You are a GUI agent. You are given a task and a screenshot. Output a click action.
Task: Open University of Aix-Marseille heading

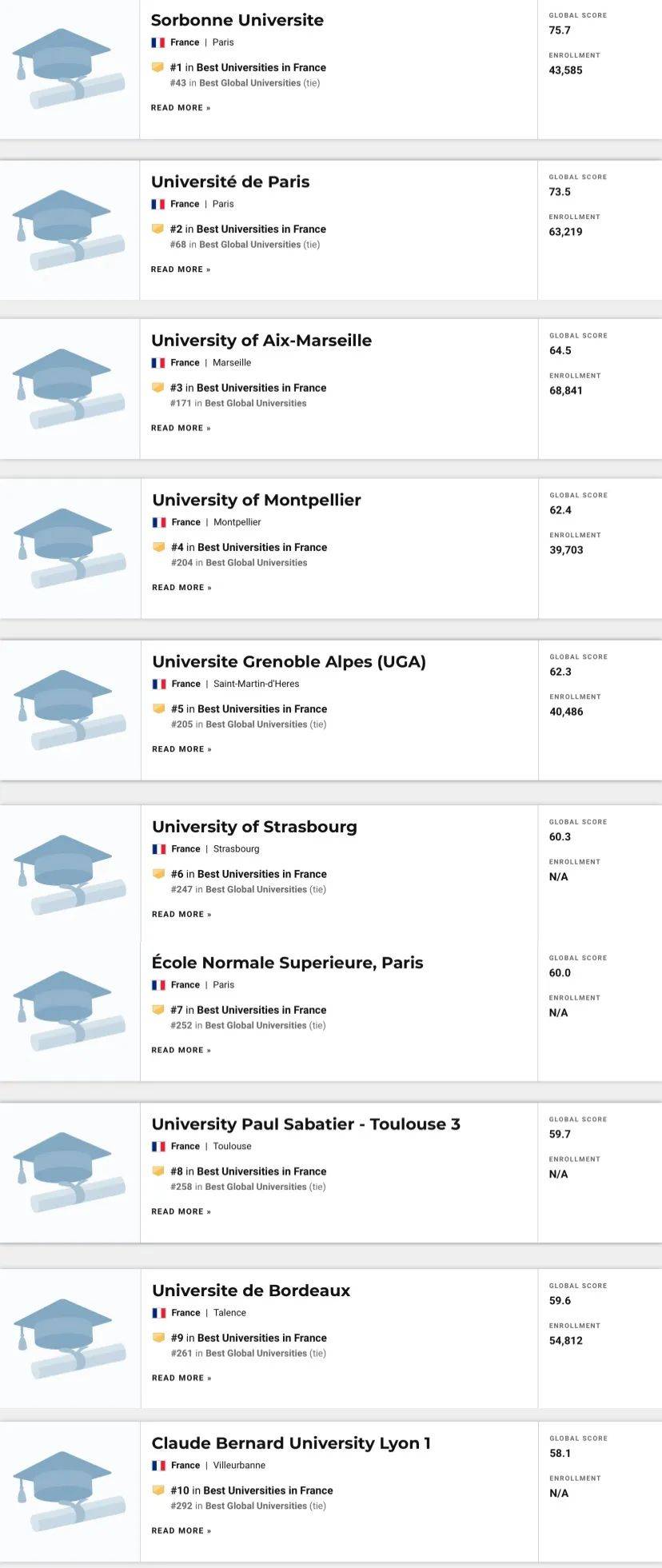261,341
